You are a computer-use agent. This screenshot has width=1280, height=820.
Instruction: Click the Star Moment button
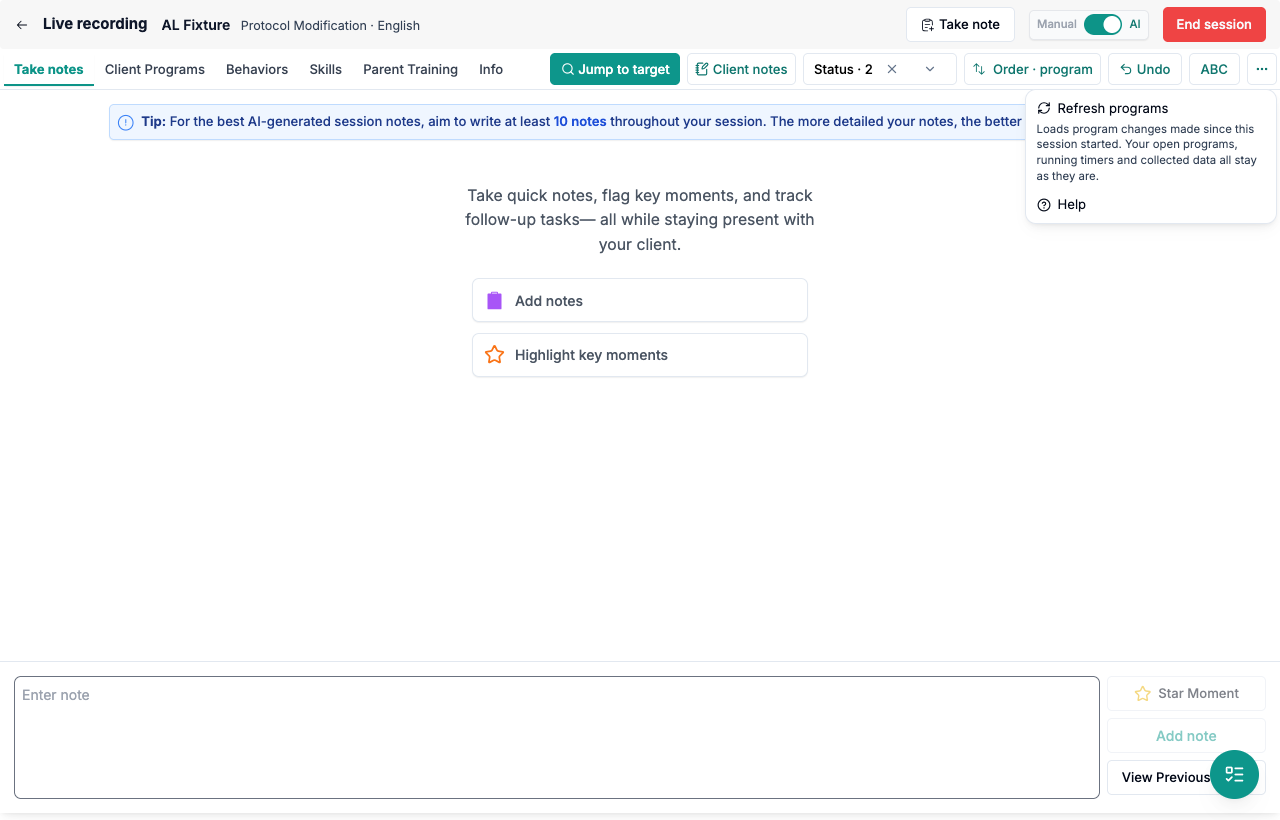(x=1186, y=693)
